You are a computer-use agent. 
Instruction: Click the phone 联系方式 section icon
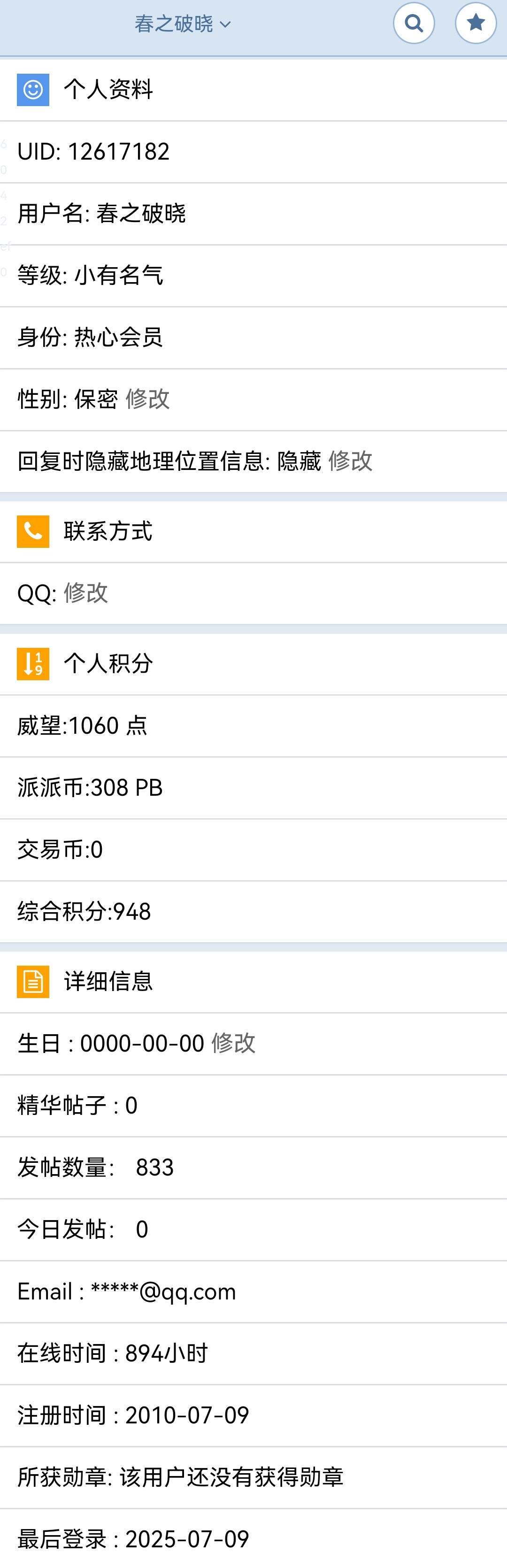(x=33, y=531)
